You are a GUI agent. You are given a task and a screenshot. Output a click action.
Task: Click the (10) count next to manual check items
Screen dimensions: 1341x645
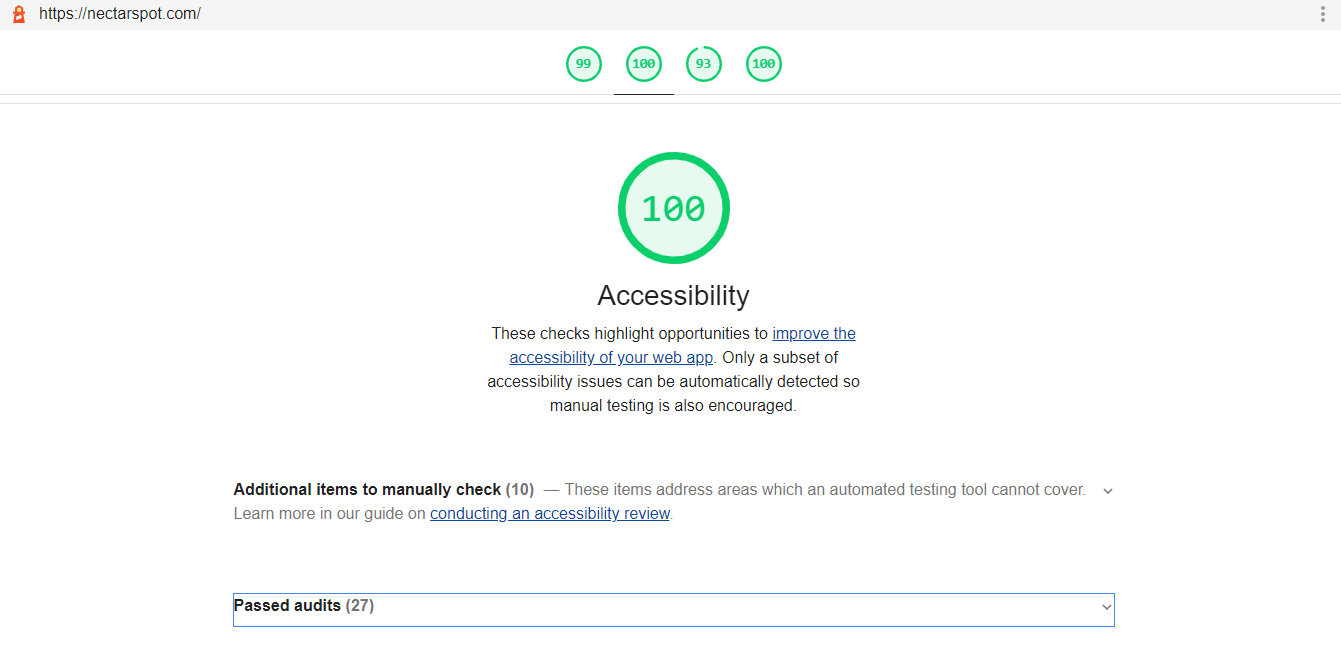(x=520, y=490)
